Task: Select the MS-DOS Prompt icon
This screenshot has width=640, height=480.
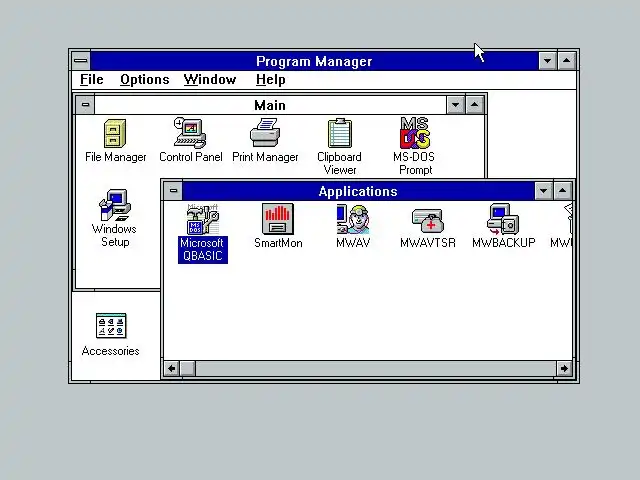Action: (x=415, y=133)
